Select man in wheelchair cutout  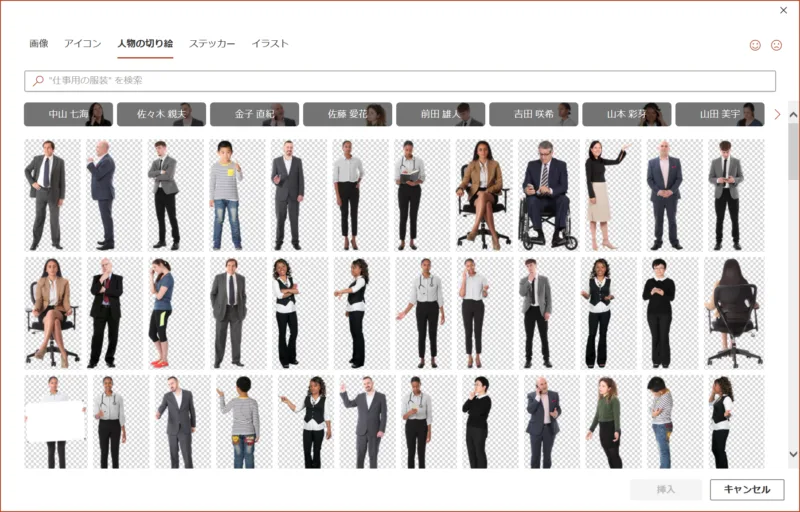coord(548,195)
